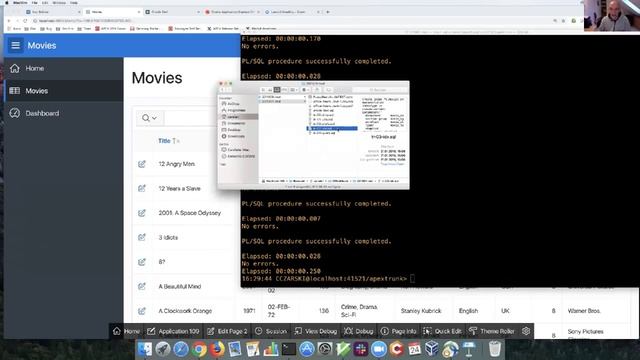Open Home in the sidebar
This screenshot has height=360, width=640.
pos(63,69)
